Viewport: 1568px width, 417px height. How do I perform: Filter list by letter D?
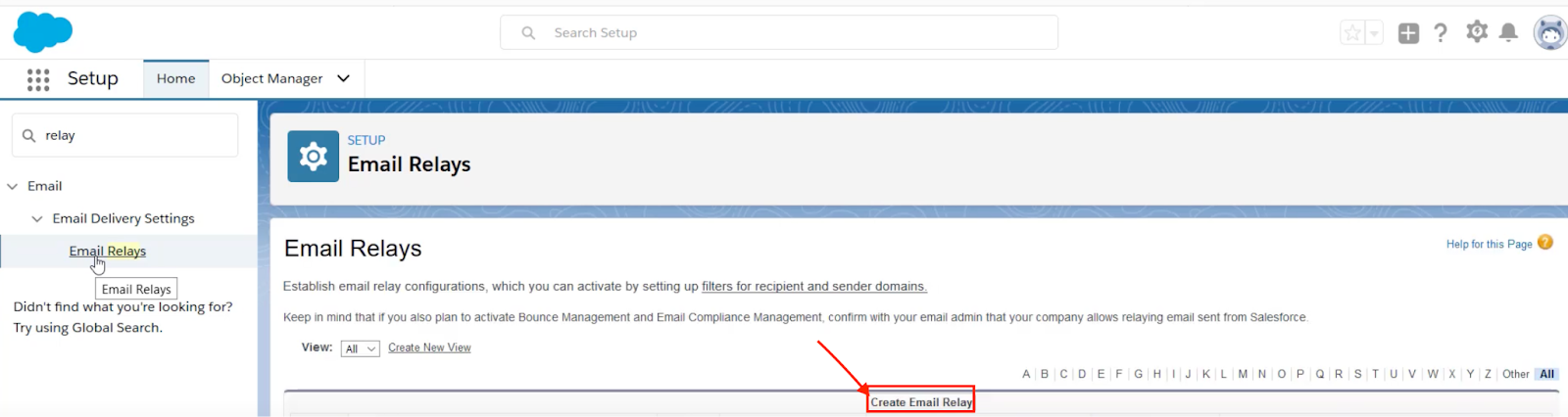1082,374
